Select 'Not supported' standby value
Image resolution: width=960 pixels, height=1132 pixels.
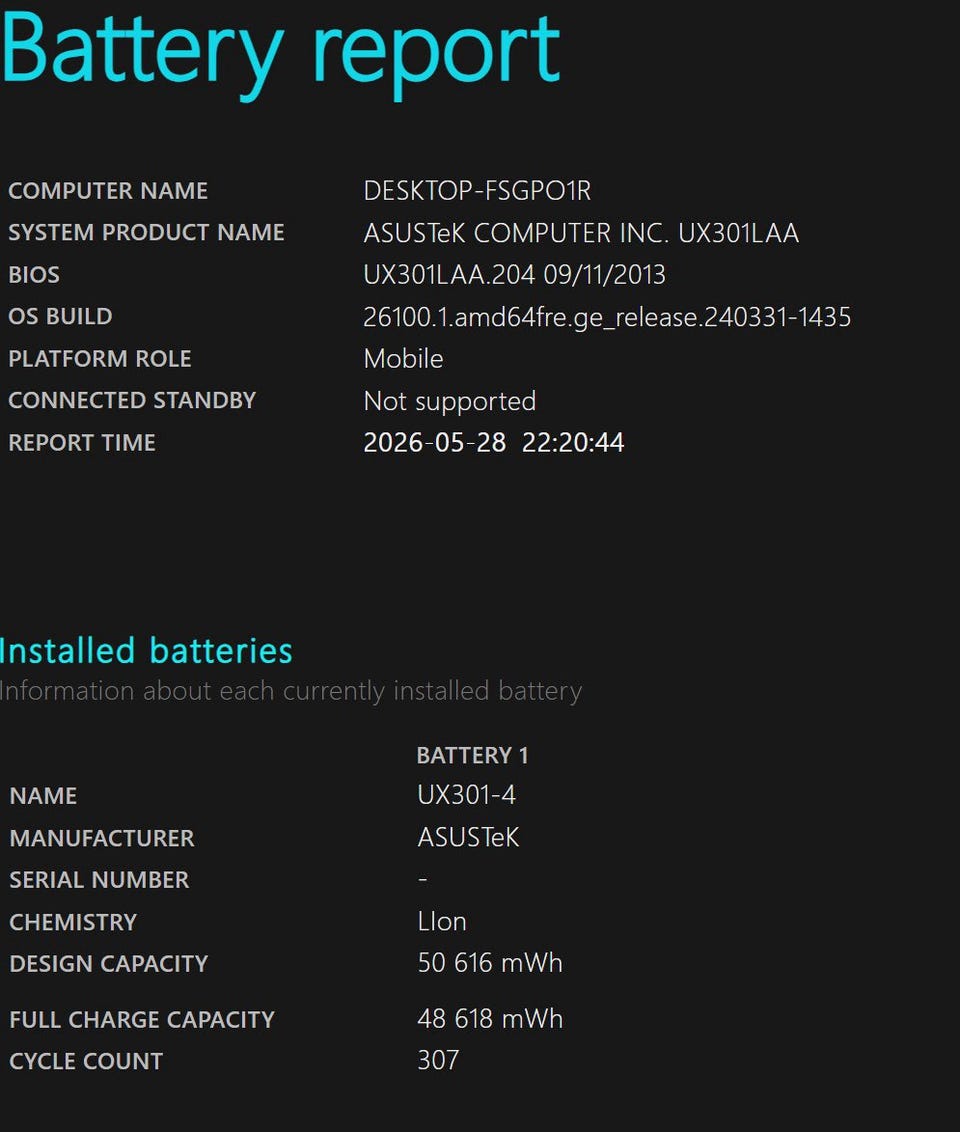coord(450,401)
